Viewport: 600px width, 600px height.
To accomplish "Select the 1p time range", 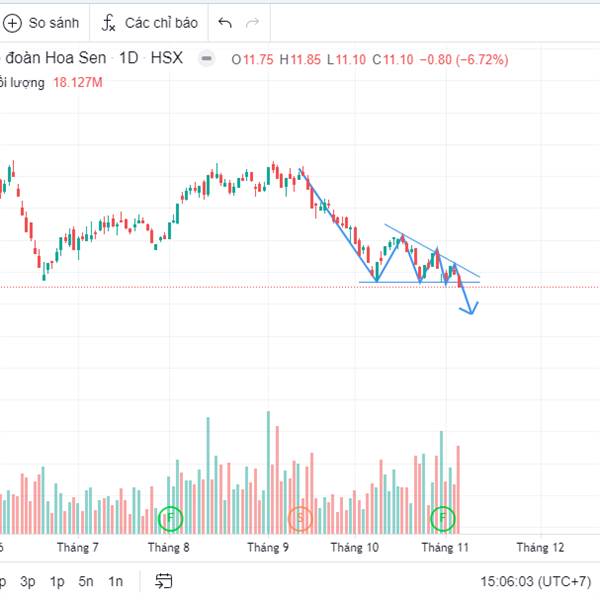I will [x=57, y=581].
